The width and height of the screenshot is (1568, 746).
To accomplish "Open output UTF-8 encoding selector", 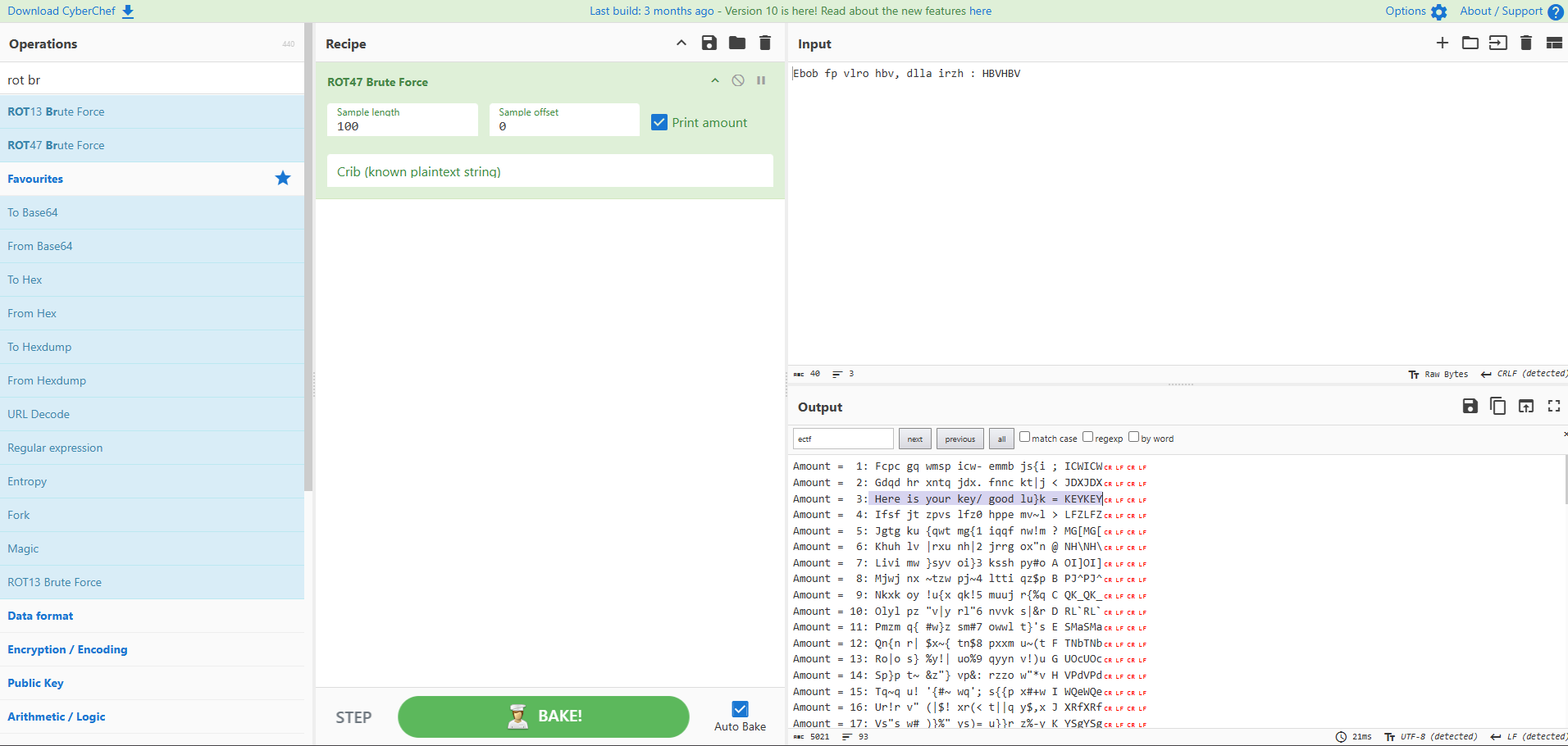I will point(1431,737).
